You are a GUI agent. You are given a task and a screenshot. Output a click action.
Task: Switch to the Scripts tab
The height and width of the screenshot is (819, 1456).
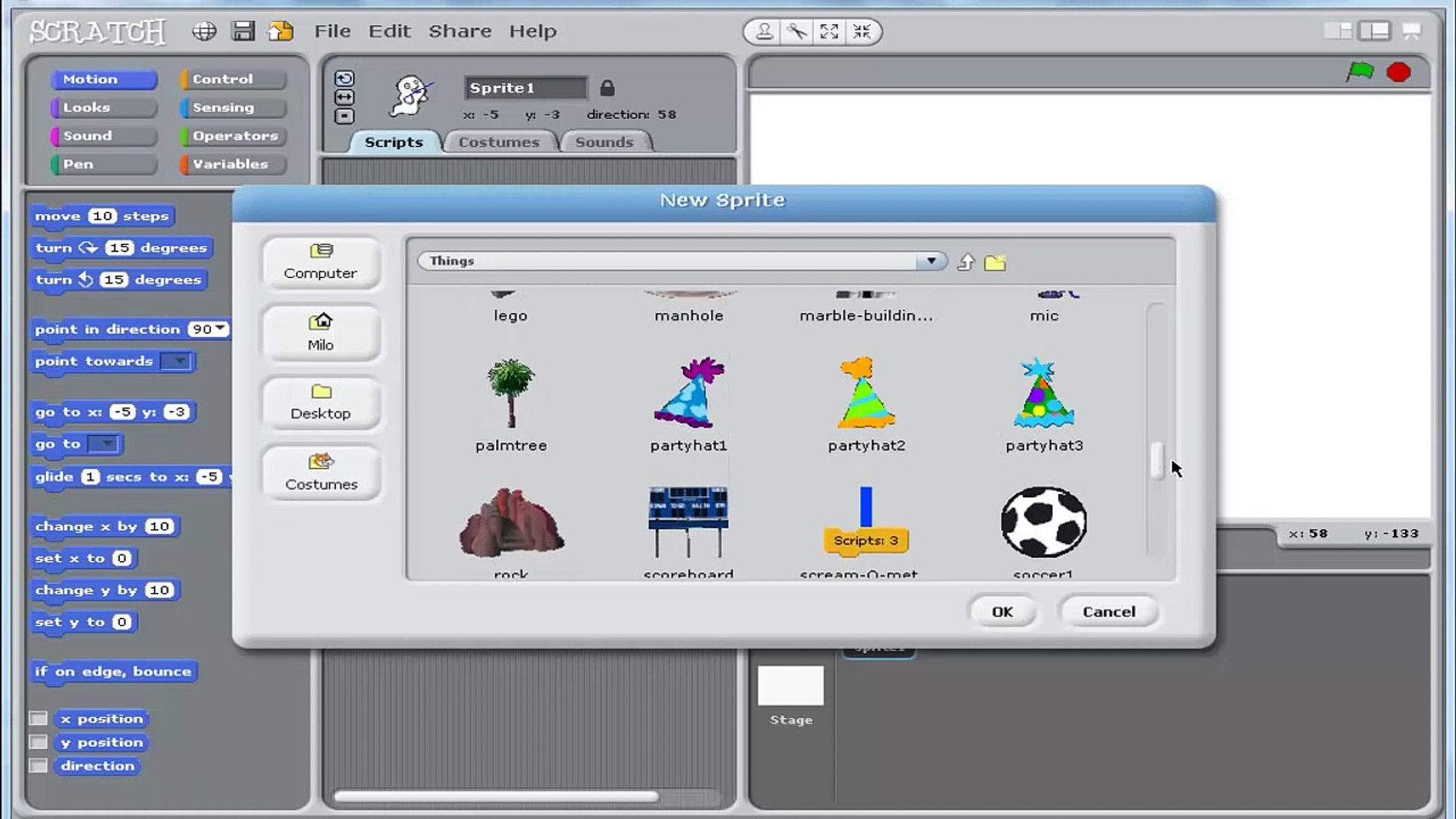[x=394, y=142]
